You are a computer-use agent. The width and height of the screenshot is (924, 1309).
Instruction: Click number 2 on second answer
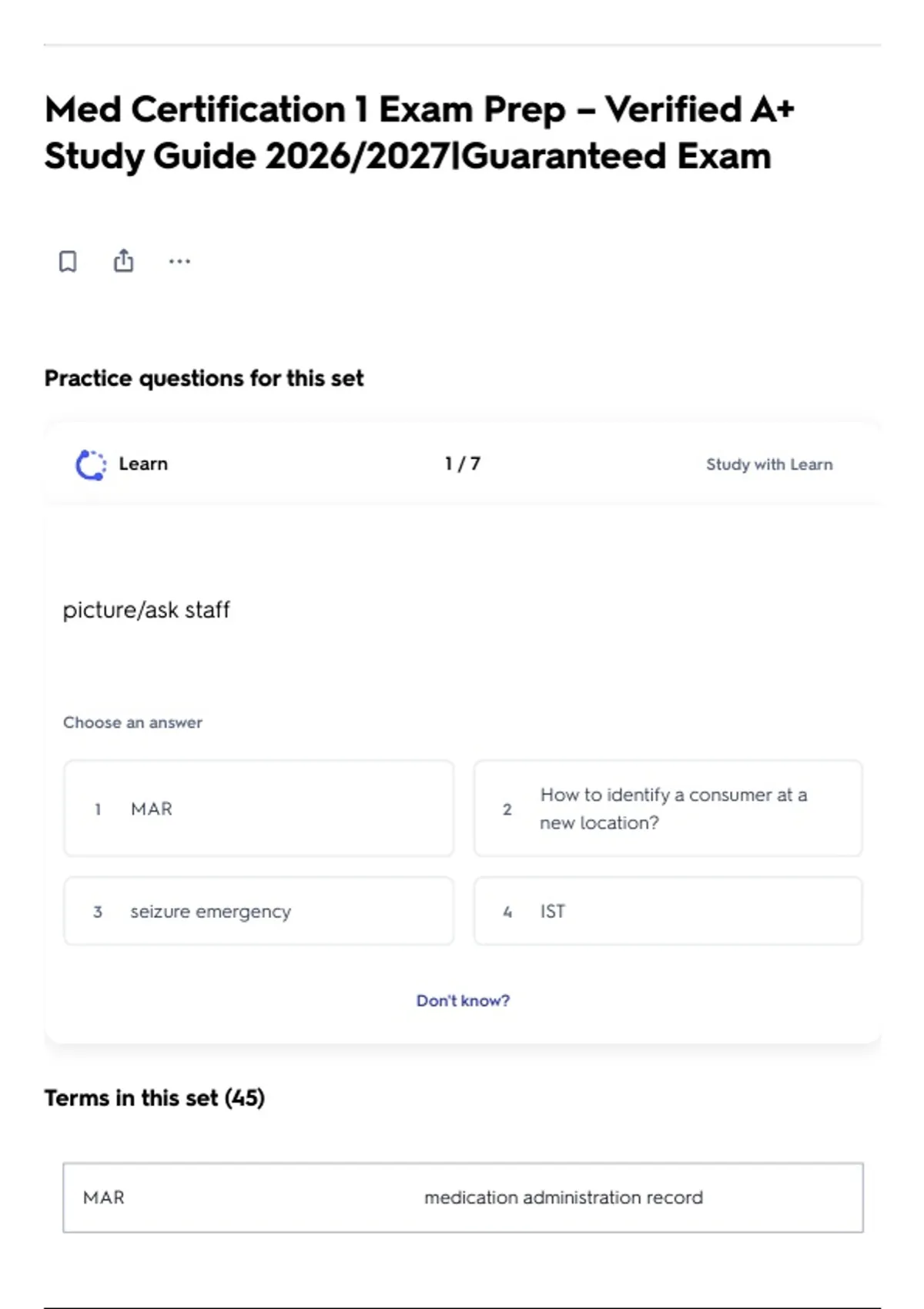coord(507,809)
